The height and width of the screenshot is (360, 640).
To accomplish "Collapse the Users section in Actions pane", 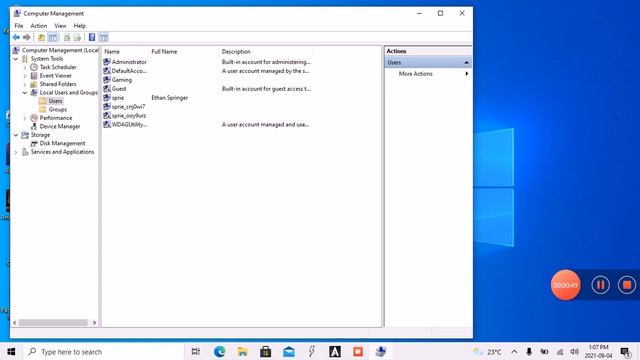I will coord(466,63).
